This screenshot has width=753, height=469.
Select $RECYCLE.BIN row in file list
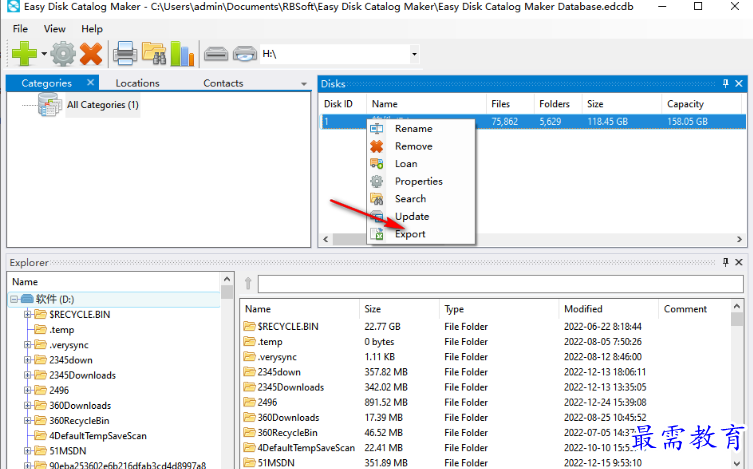(x=486, y=326)
